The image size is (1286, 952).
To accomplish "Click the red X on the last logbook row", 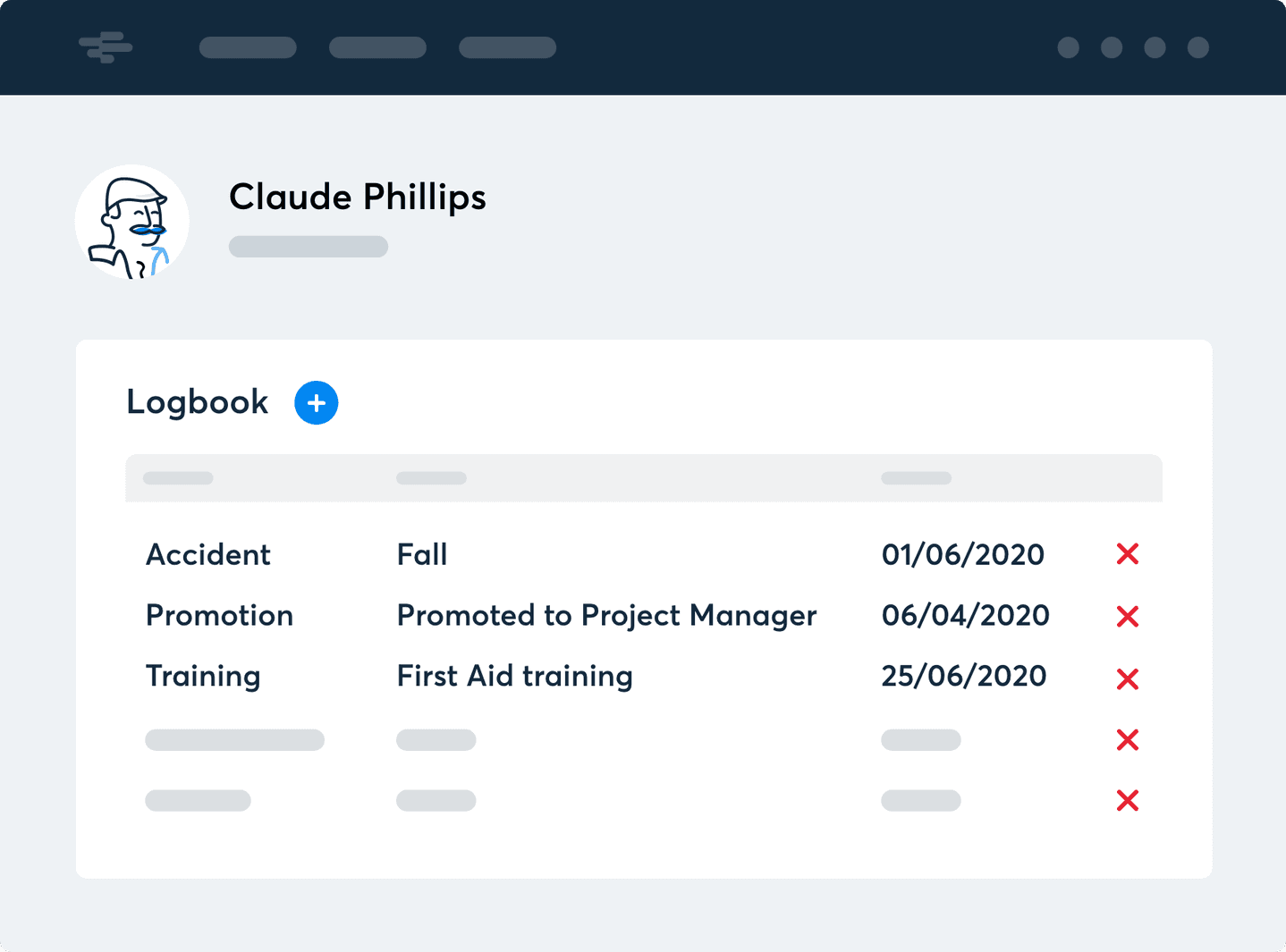I will point(1128,801).
